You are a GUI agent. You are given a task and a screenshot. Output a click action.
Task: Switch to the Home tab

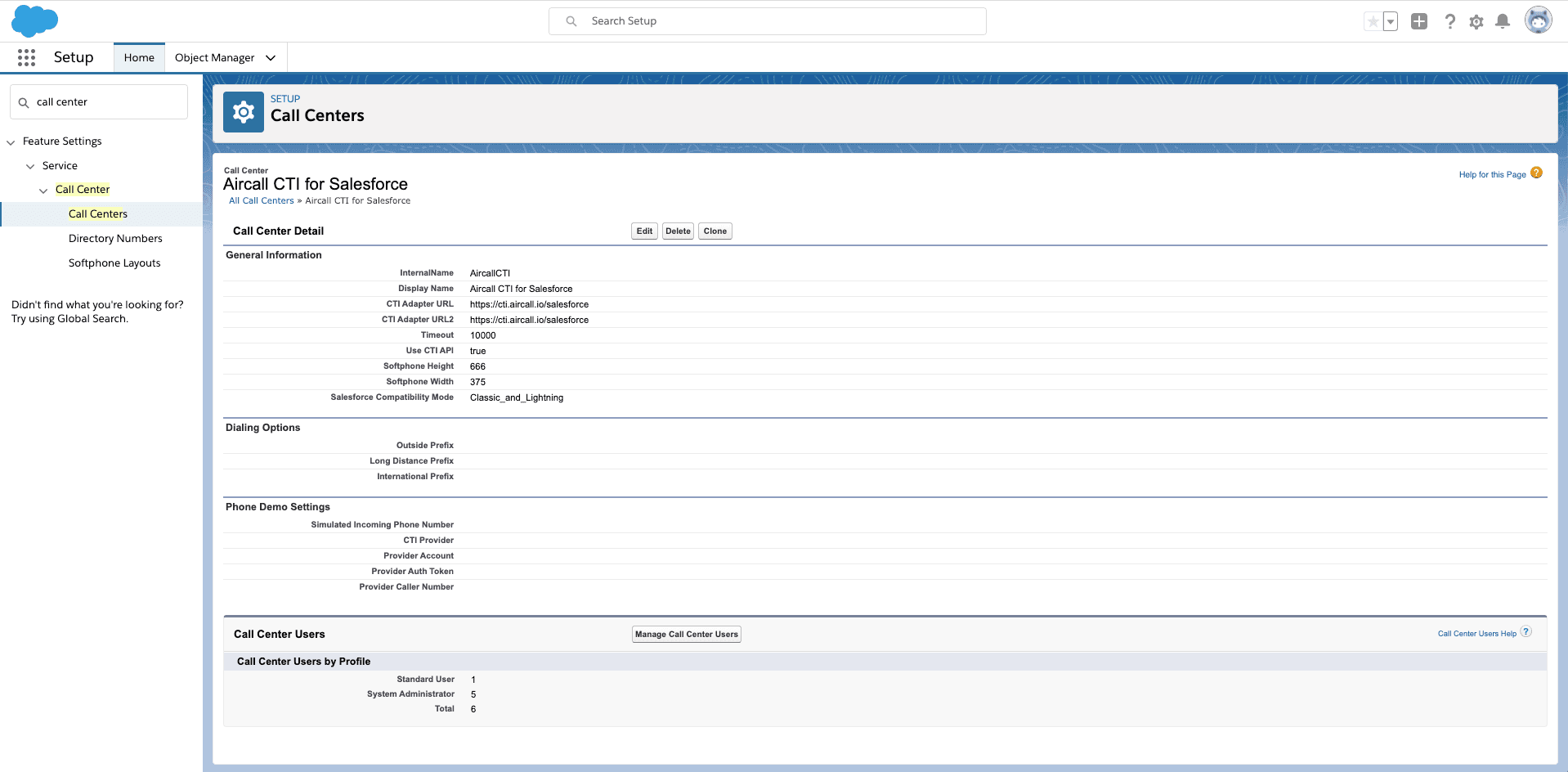139,58
